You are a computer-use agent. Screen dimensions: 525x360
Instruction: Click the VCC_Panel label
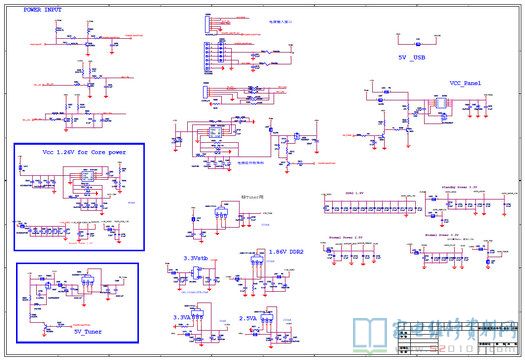(x=465, y=83)
